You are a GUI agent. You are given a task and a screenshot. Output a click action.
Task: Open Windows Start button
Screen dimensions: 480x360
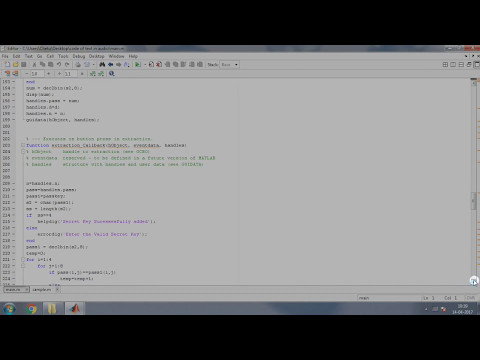[x=9, y=309]
